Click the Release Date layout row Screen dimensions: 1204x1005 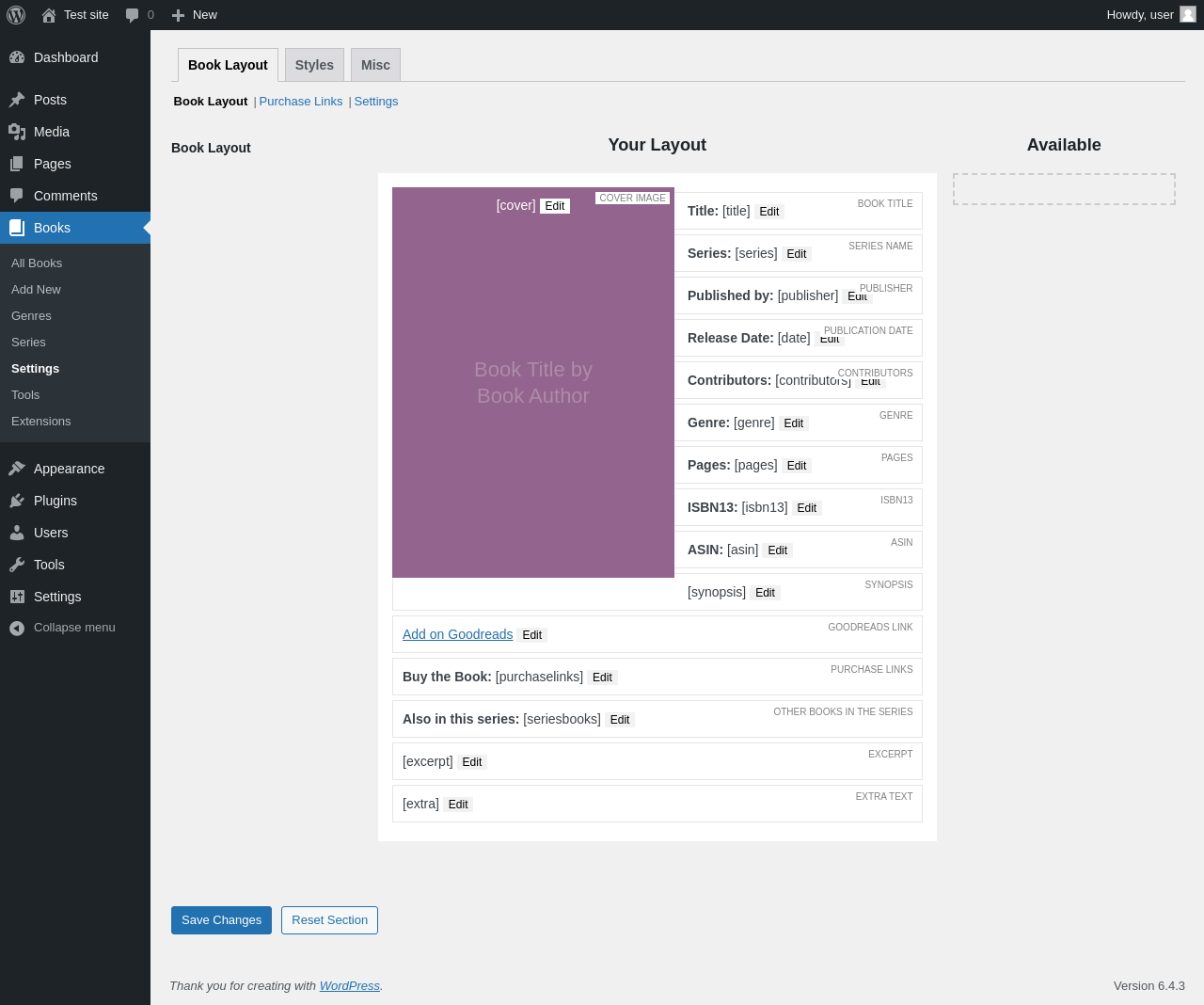pos(798,338)
